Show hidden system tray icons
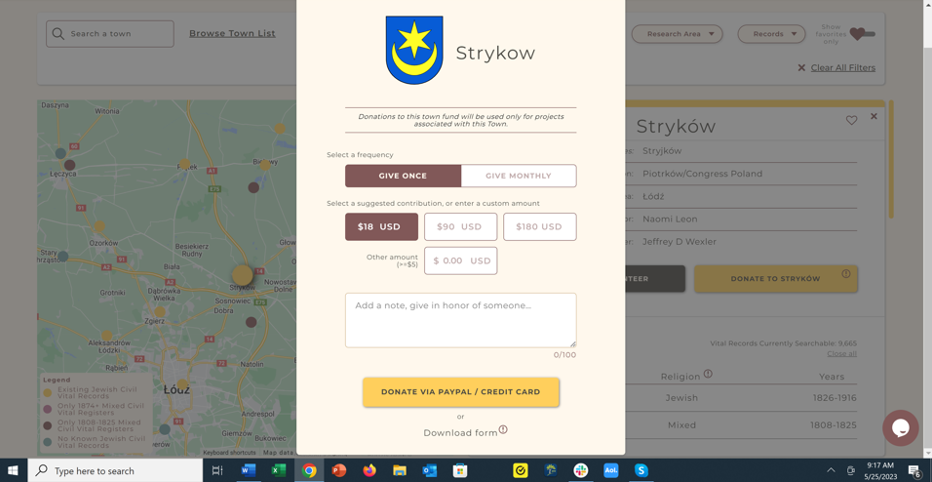This screenshot has width=932, height=482. point(831,471)
